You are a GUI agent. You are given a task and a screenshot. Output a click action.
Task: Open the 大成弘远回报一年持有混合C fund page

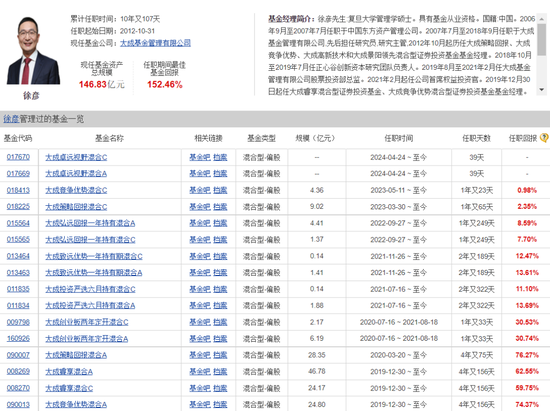tap(90, 240)
